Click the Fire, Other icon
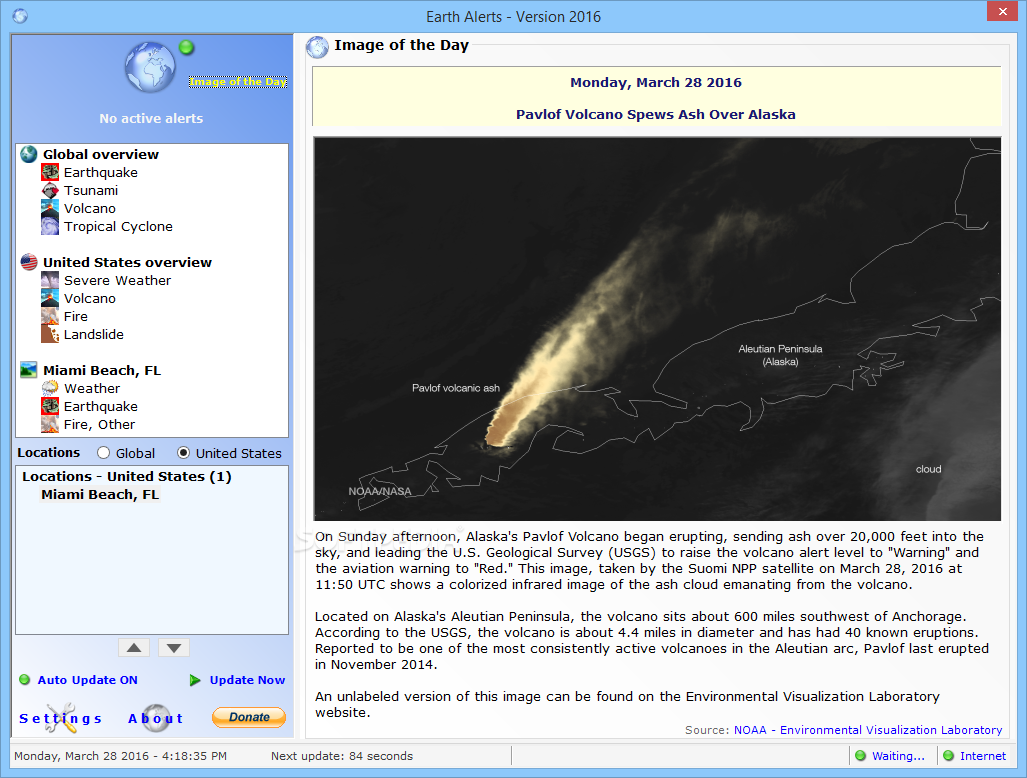This screenshot has height=778, width=1027. tap(50, 424)
